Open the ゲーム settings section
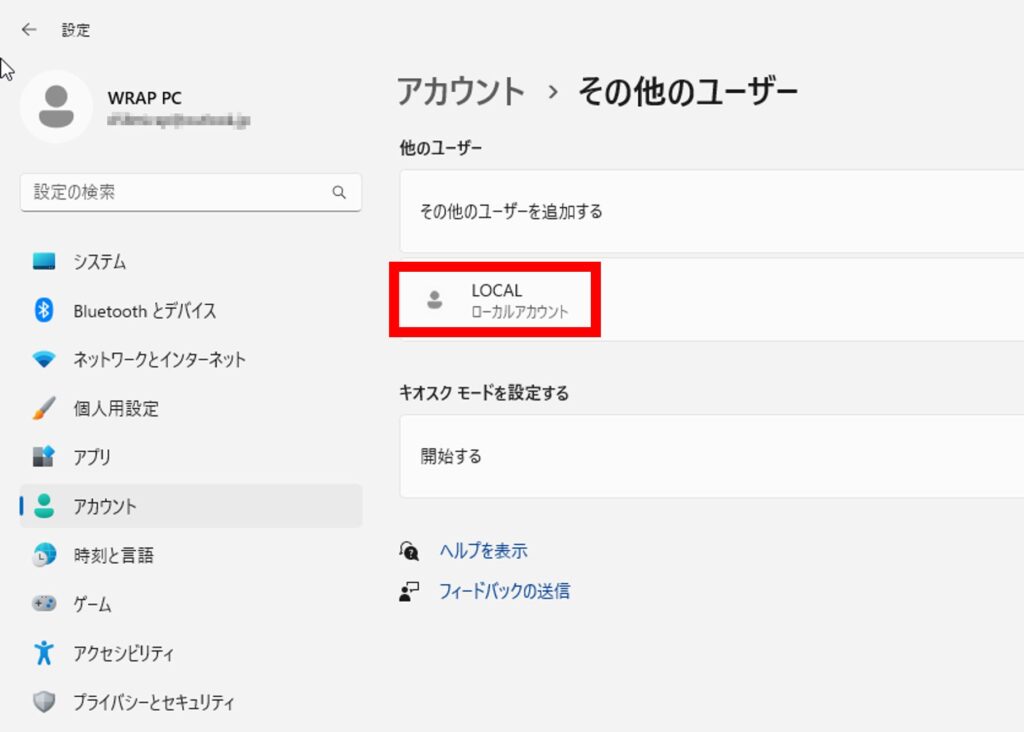Image resolution: width=1024 pixels, height=732 pixels. click(x=92, y=604)
